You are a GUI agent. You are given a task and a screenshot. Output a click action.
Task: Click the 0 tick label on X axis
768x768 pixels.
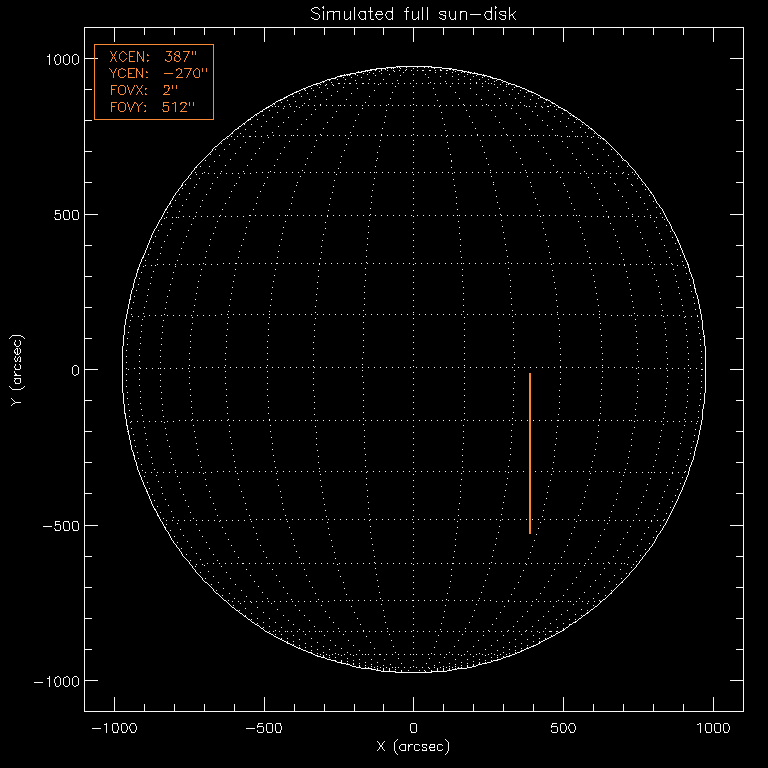(413, 727)
